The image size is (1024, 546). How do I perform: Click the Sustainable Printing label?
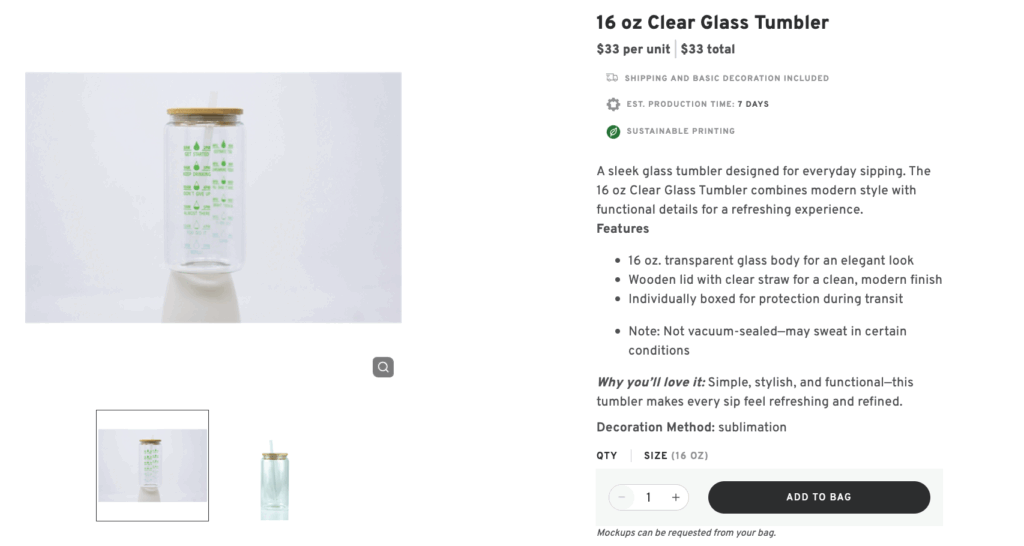(x=680, y=131)
